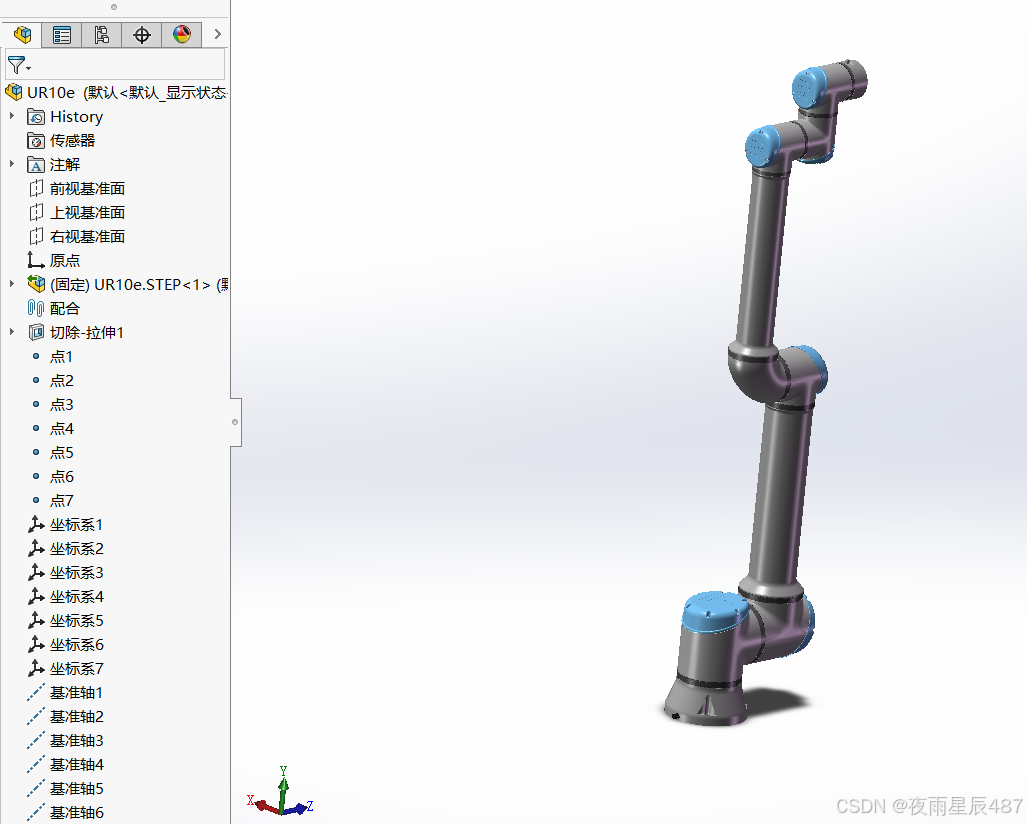Click the view orientation triad
The width and height of the screenshot is (1027, 824).
coord(280,793)
